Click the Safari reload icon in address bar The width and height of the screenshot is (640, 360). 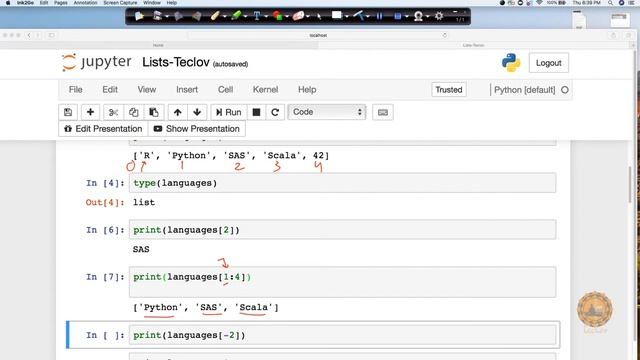(444, 35)
